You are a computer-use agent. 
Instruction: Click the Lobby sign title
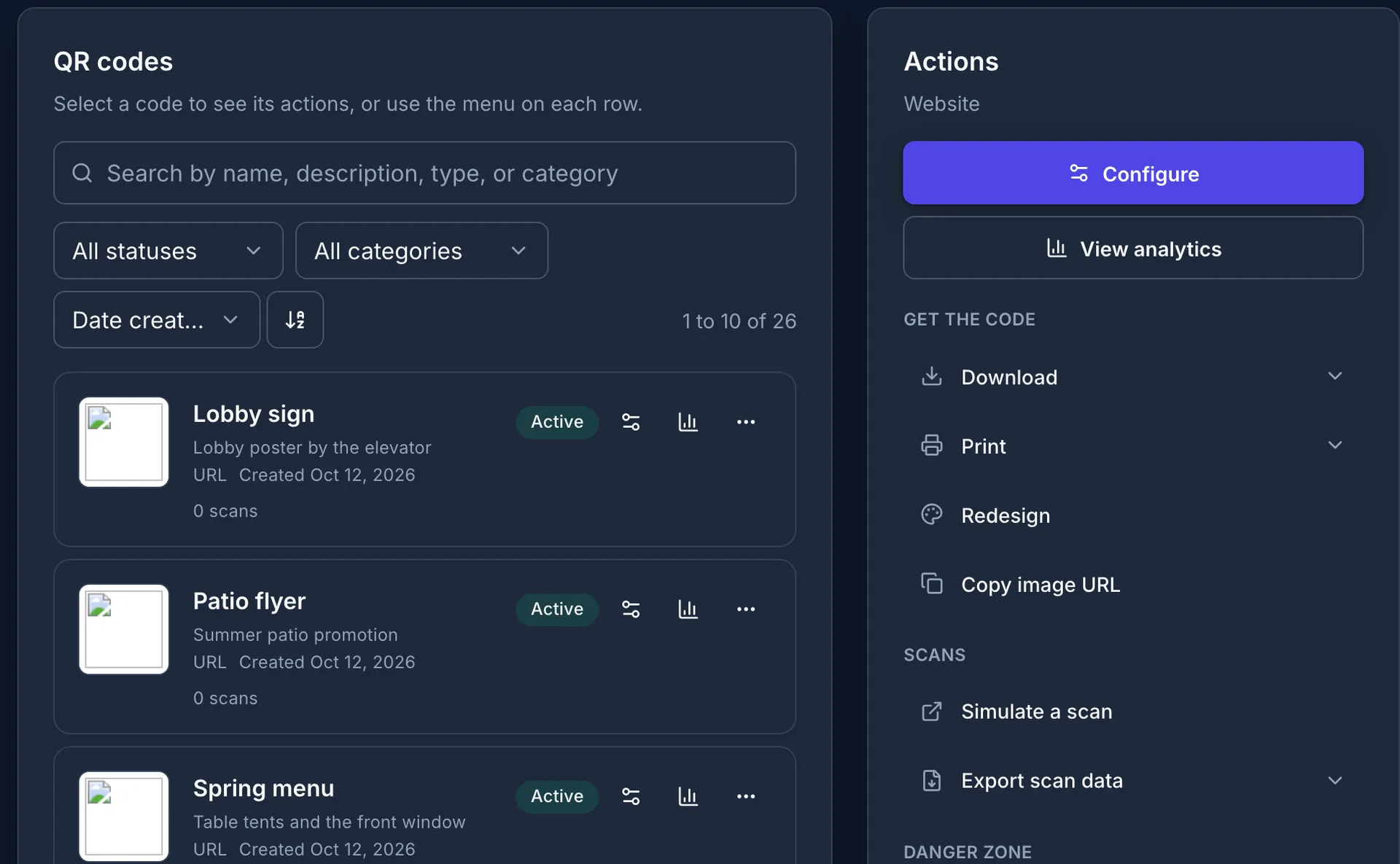pyautogui.click(x=254, y=414)
